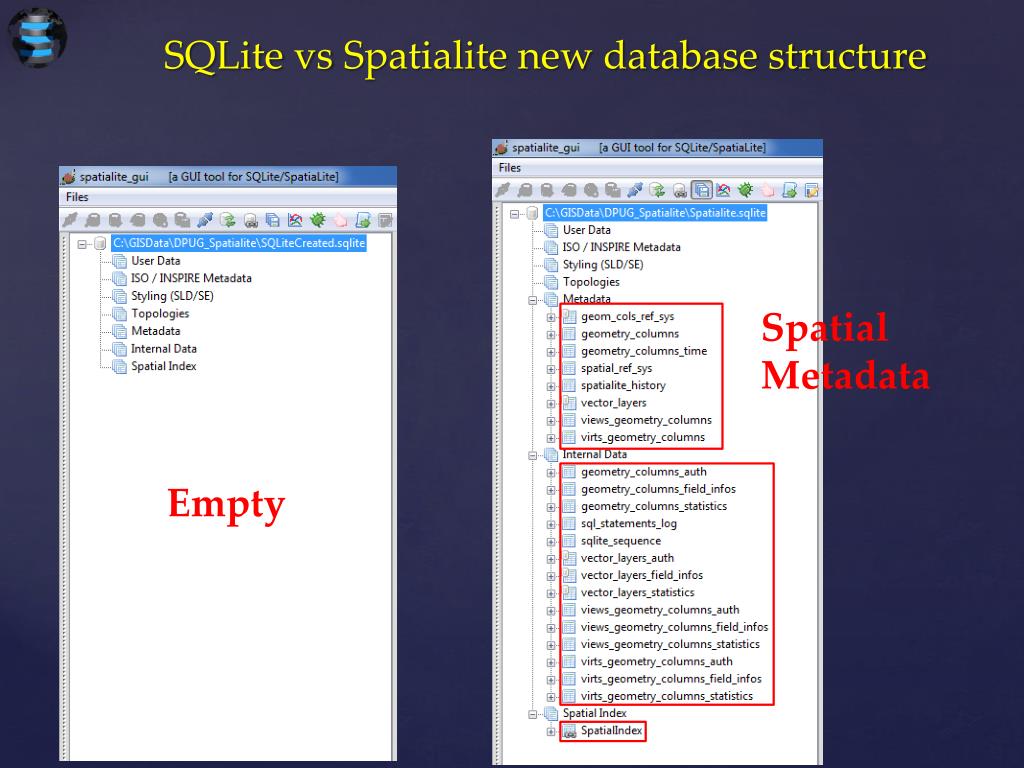Click the chart composer icon in SQLiteCreated window toolbar
Image resolution: width=1024 pixels, height=768 pixels.
(295, 220)
